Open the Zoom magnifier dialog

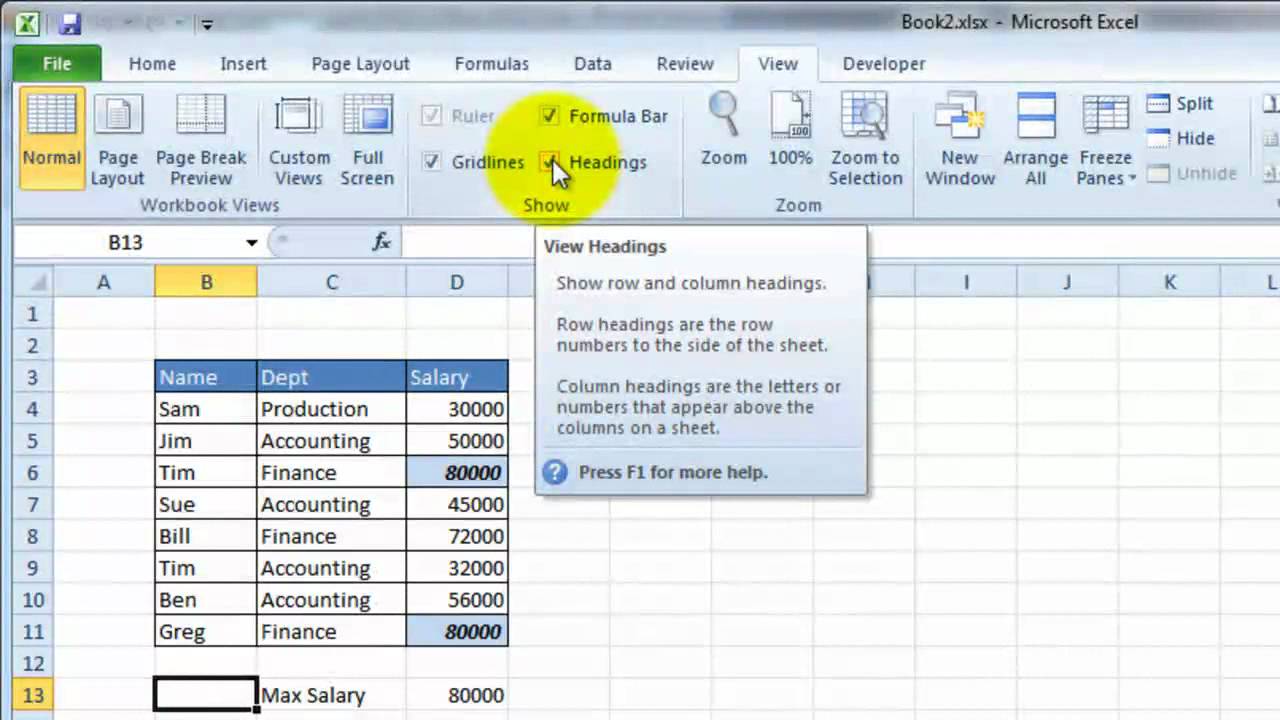click(x=724, y=130)
